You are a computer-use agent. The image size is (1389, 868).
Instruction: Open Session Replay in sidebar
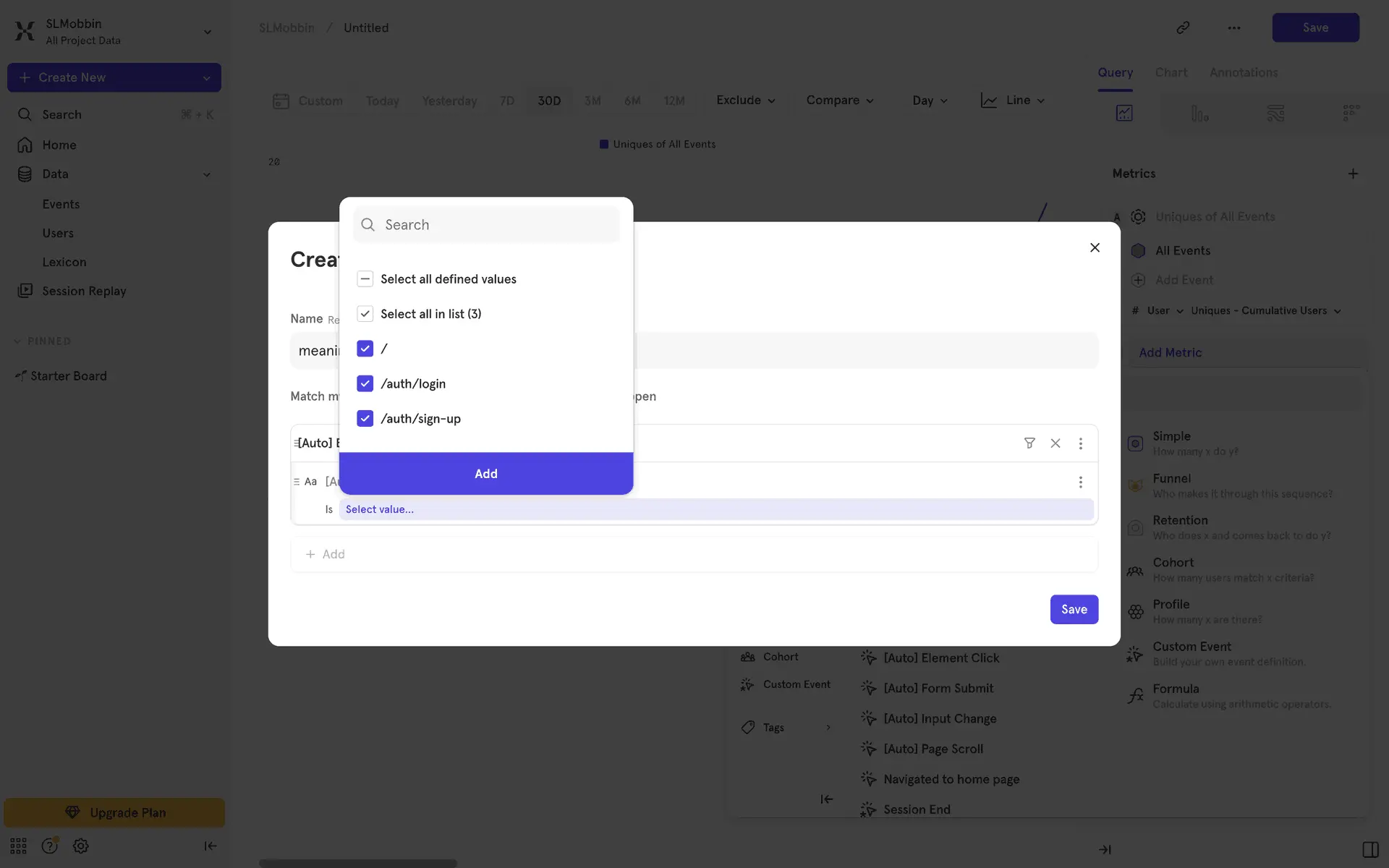[84, 291]
